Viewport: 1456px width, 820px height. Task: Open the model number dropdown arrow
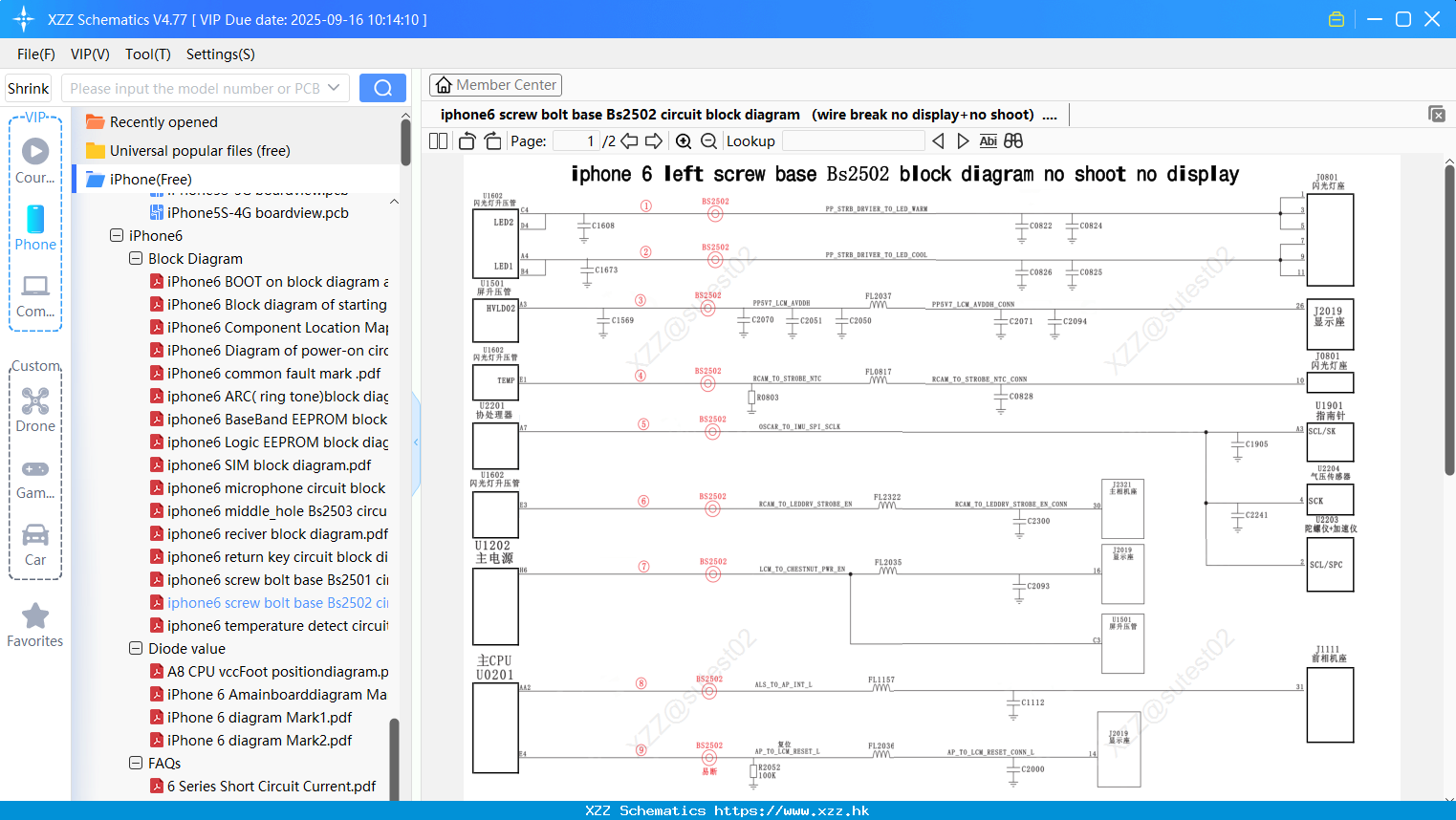(334, 88)
